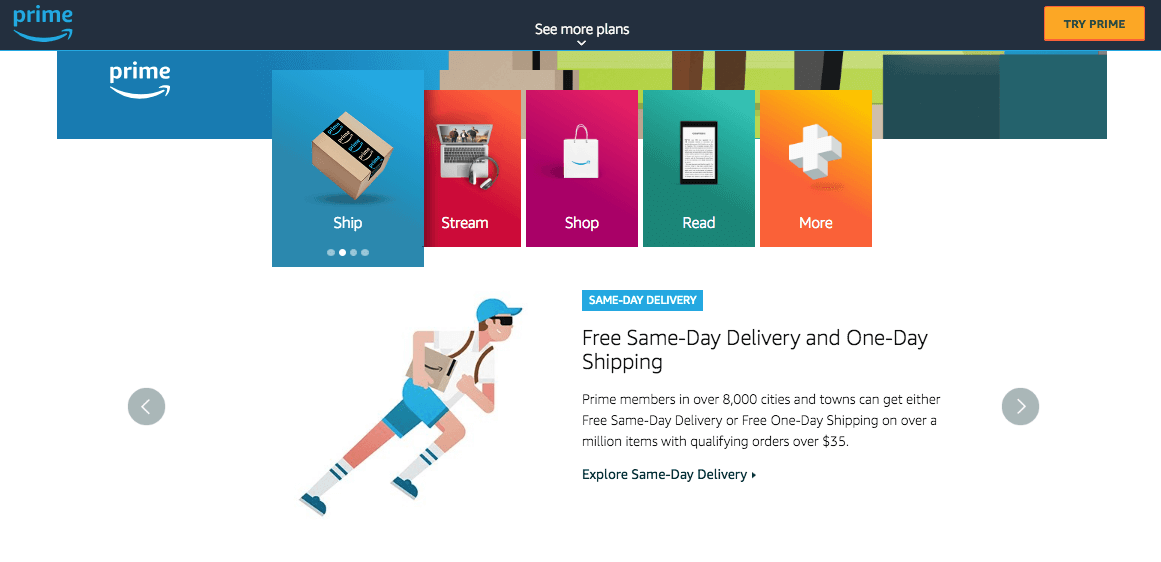Click the SAME-DAY DELIVERY blue label

tap(642, 300)
